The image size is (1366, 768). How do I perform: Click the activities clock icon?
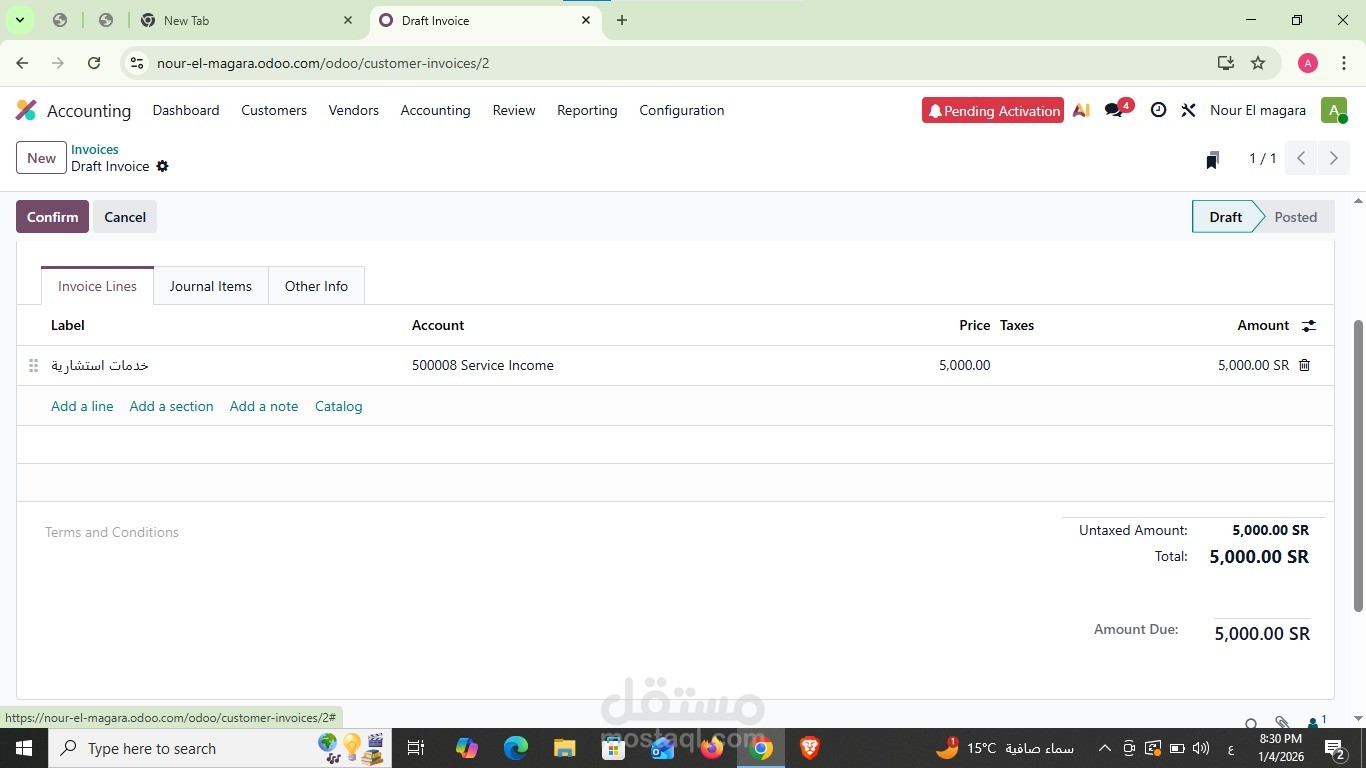1158,110
